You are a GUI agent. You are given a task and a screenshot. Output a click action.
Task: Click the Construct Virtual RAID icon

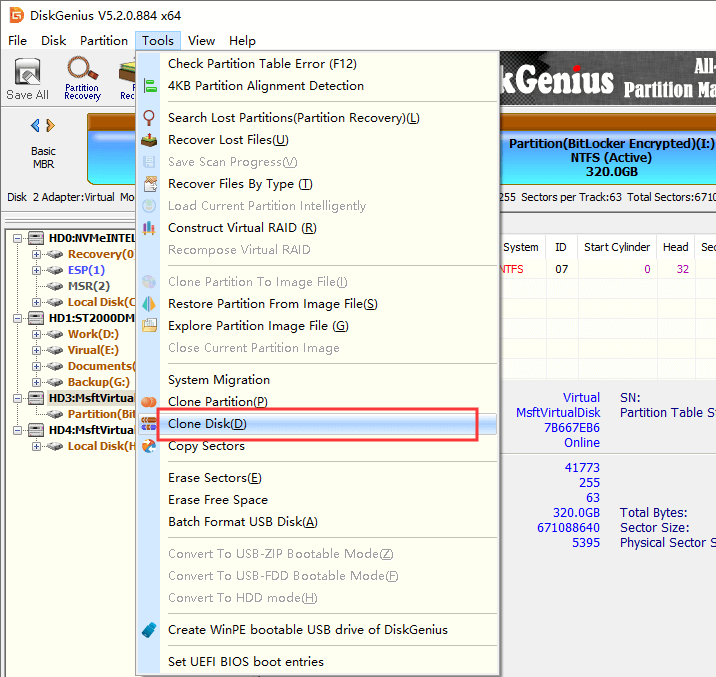(x=149, y=228)
